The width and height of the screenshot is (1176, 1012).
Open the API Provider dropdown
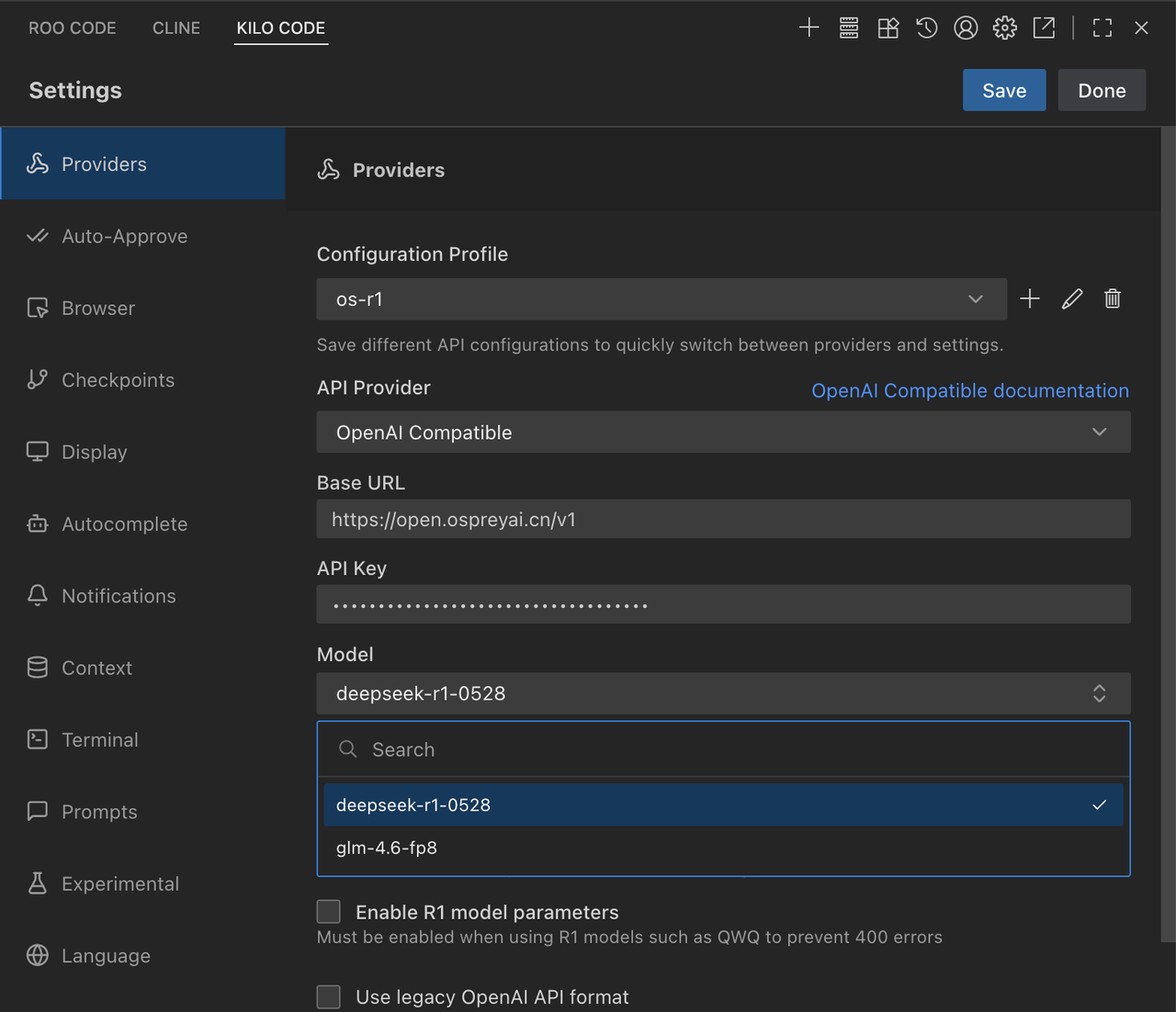tap(723, 432)
